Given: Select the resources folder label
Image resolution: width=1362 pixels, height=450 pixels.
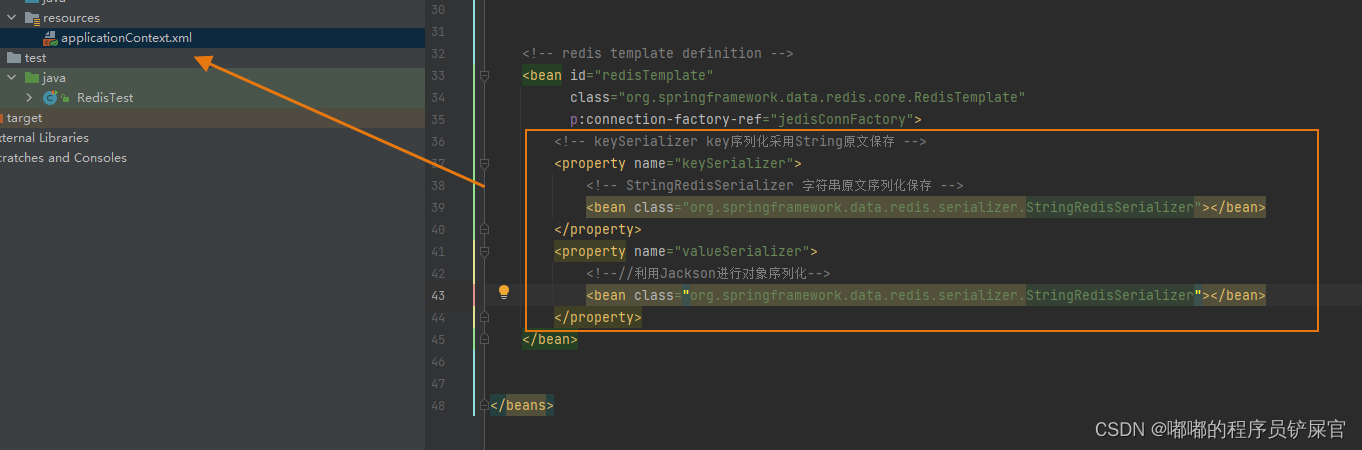Looking at the screenshot, I should tap(71, 18).
